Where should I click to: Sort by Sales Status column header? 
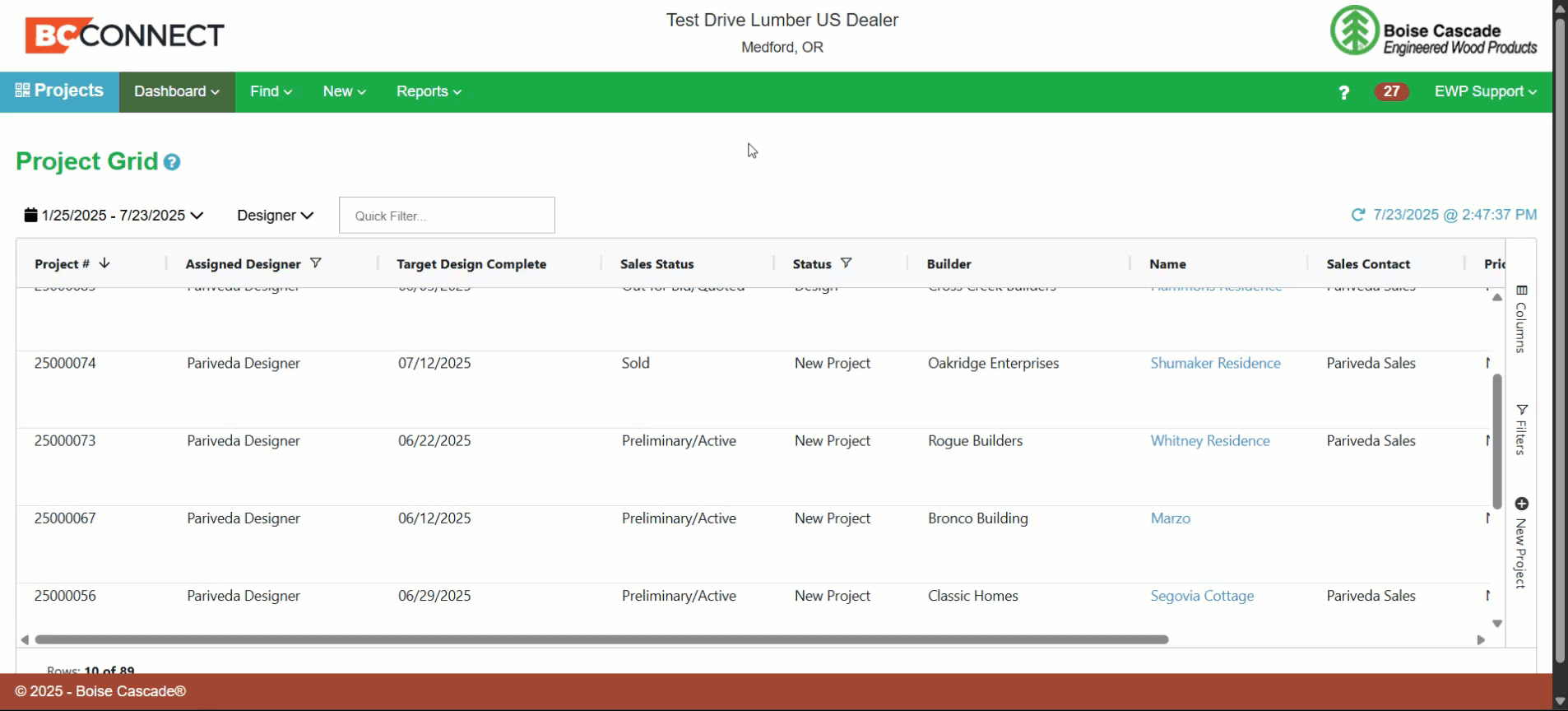(656, 264)
